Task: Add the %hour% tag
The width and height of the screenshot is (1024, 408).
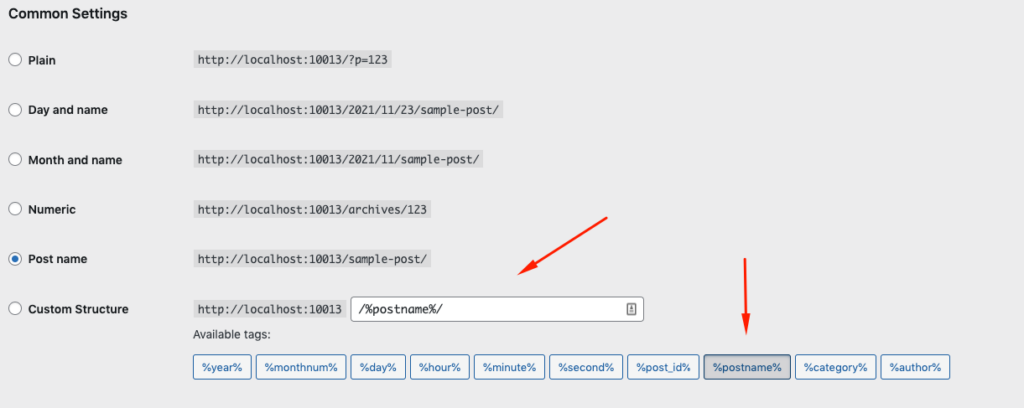Action: click(440, 367)
